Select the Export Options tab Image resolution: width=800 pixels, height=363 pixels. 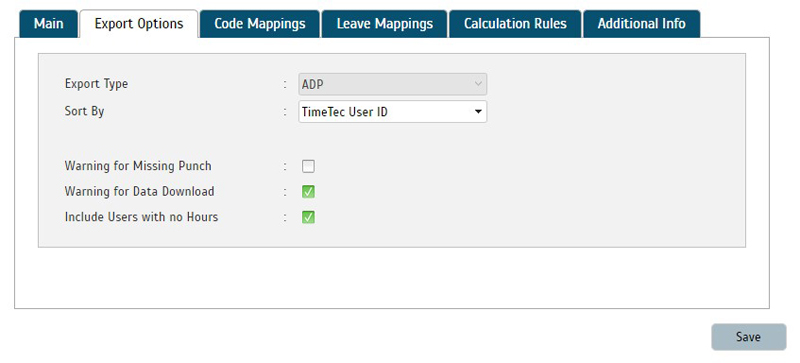pyautogui.click(x=139, y=23)
